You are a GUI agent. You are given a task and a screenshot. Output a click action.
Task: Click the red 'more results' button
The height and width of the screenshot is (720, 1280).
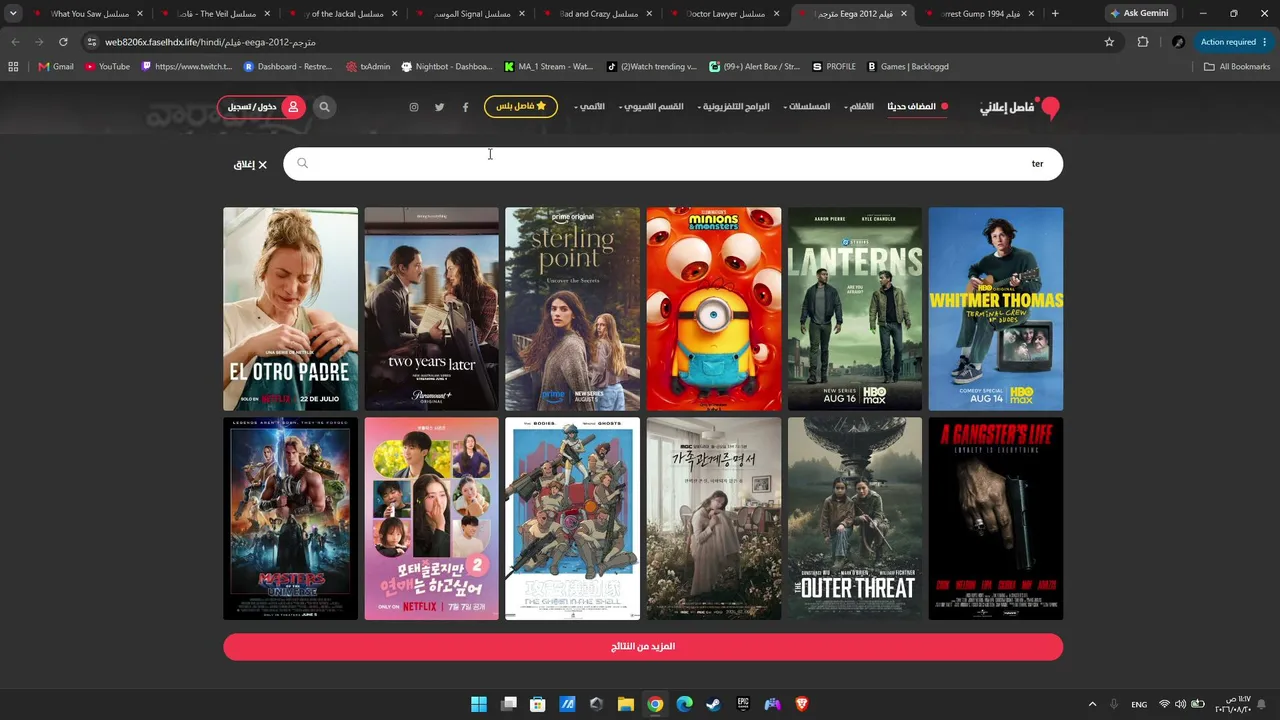click(x=643, y=647)
